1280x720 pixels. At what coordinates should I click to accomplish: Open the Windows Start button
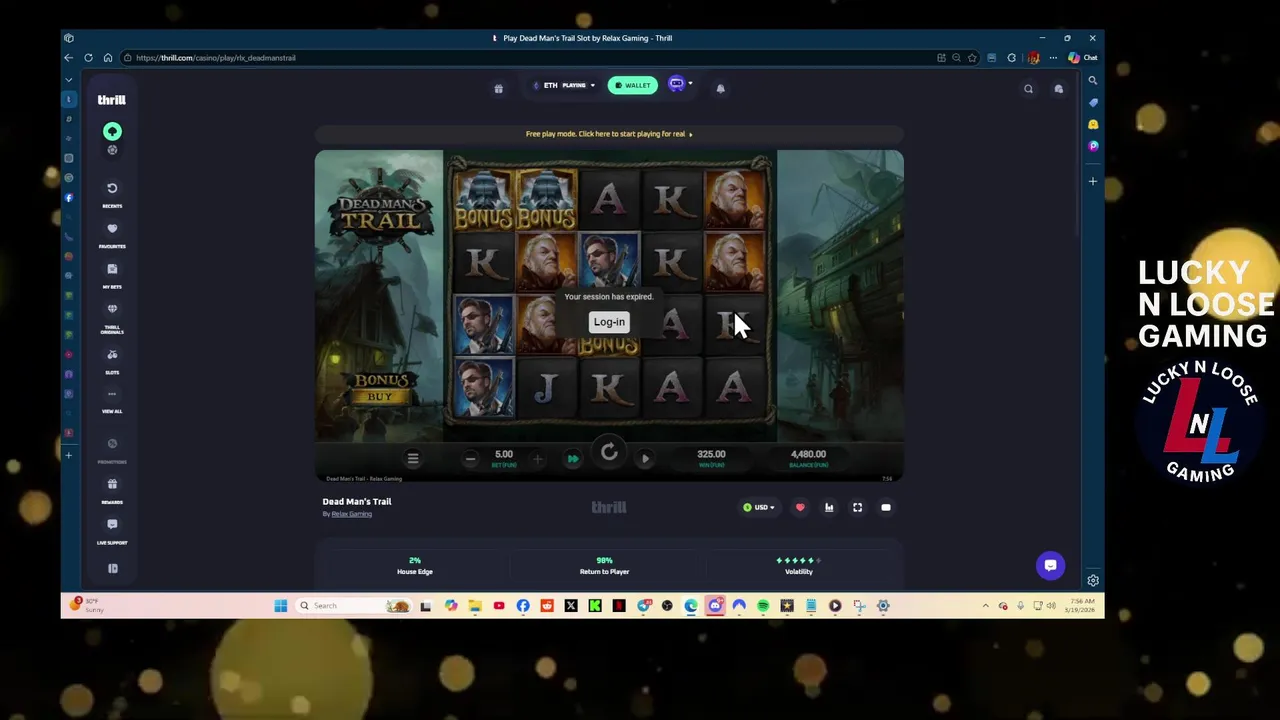pos(281,606)
